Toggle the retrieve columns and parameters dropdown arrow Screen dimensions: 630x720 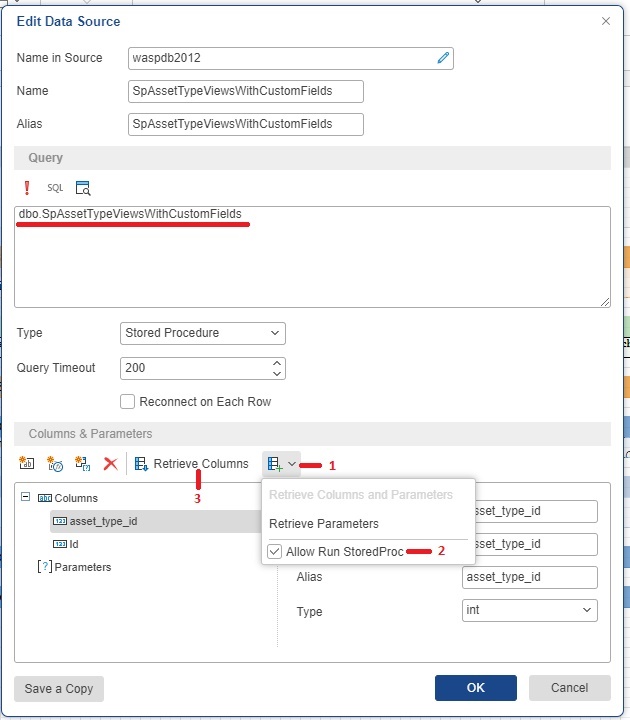292,464
